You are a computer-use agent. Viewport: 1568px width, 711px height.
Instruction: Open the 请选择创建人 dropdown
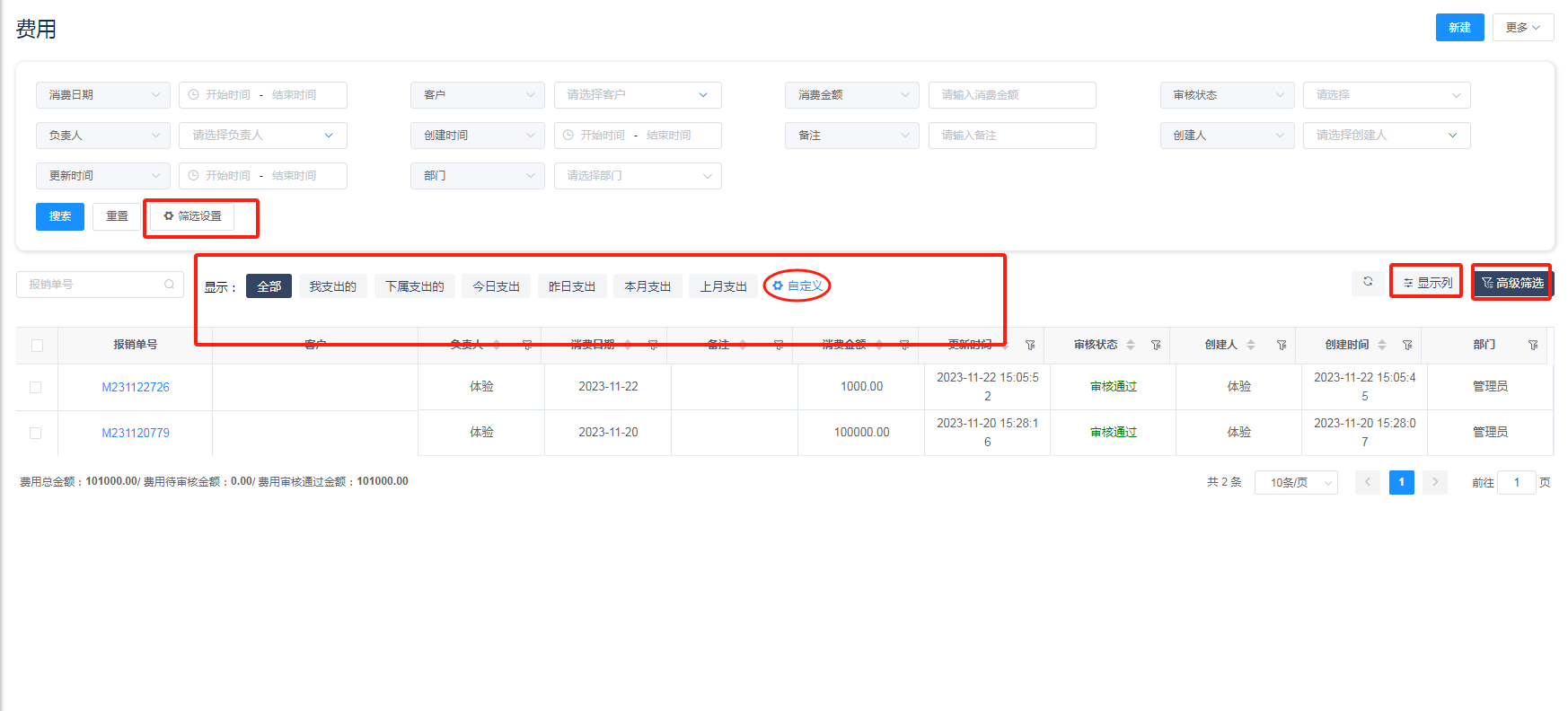pos(1387,136)
